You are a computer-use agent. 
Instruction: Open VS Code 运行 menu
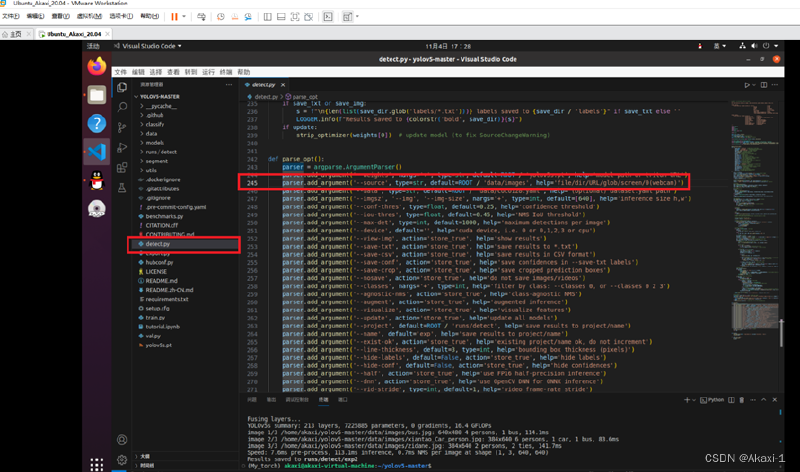click(209, 72)
